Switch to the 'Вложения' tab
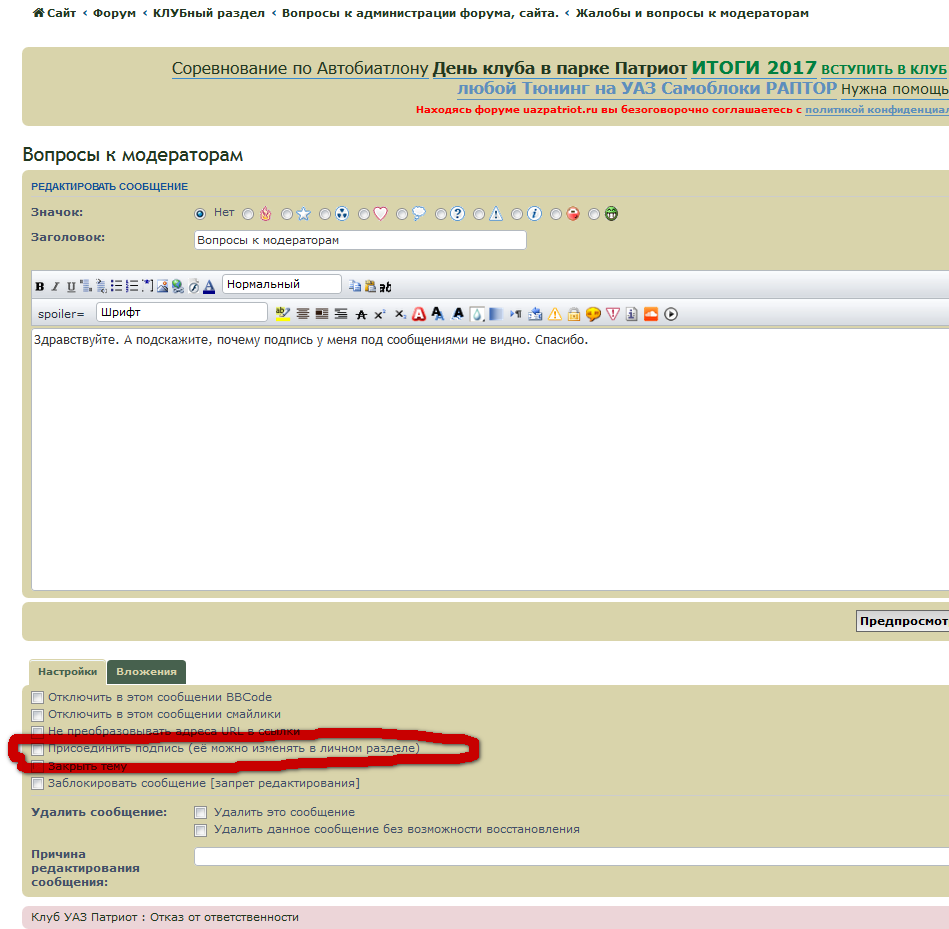The width and height of the screenshot is (949, 929). tap(146, 672)
